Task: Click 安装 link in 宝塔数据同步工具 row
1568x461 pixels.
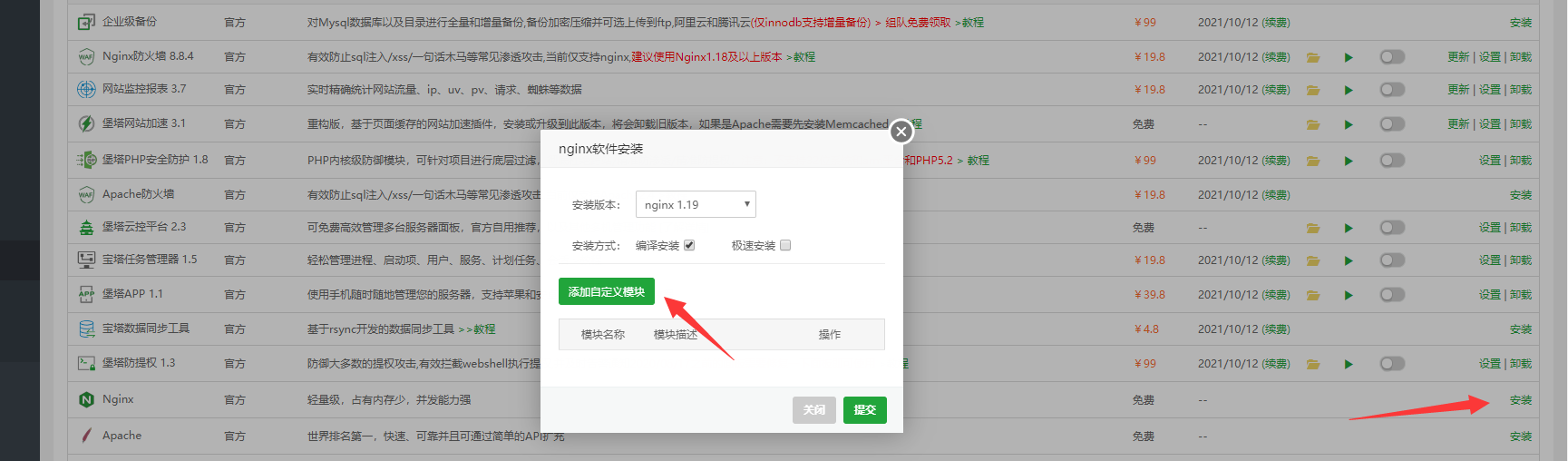Action: [1521, 329]
